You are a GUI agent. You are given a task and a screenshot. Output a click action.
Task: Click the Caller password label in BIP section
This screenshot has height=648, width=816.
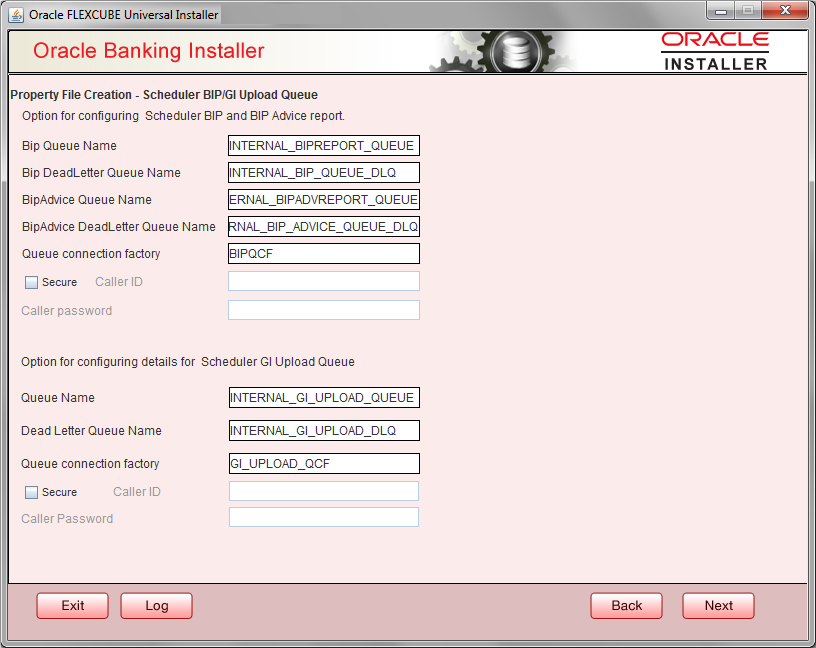pyautogui.click(x=67, y=311)
